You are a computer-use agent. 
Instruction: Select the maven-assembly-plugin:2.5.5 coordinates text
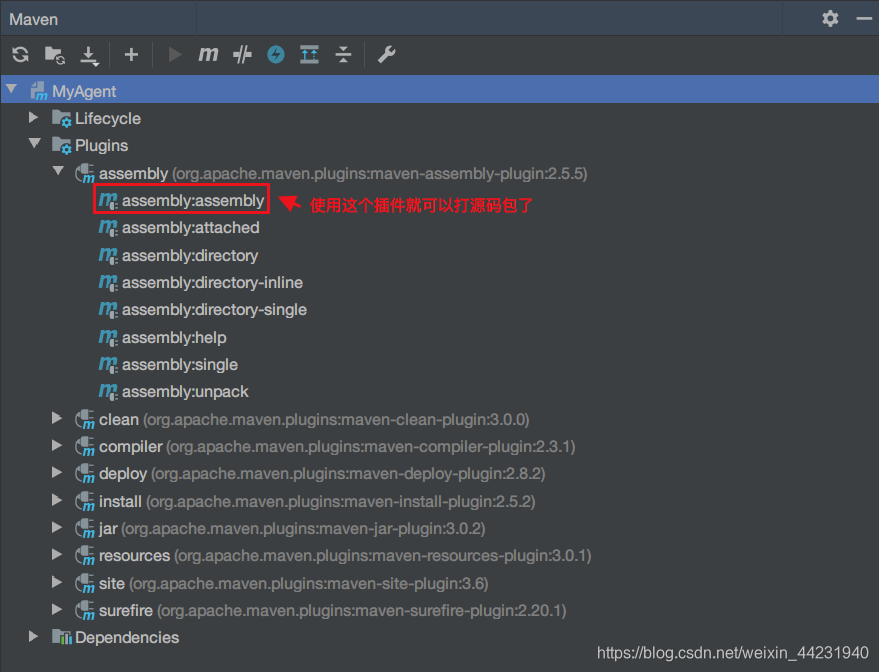coord(380,174)
